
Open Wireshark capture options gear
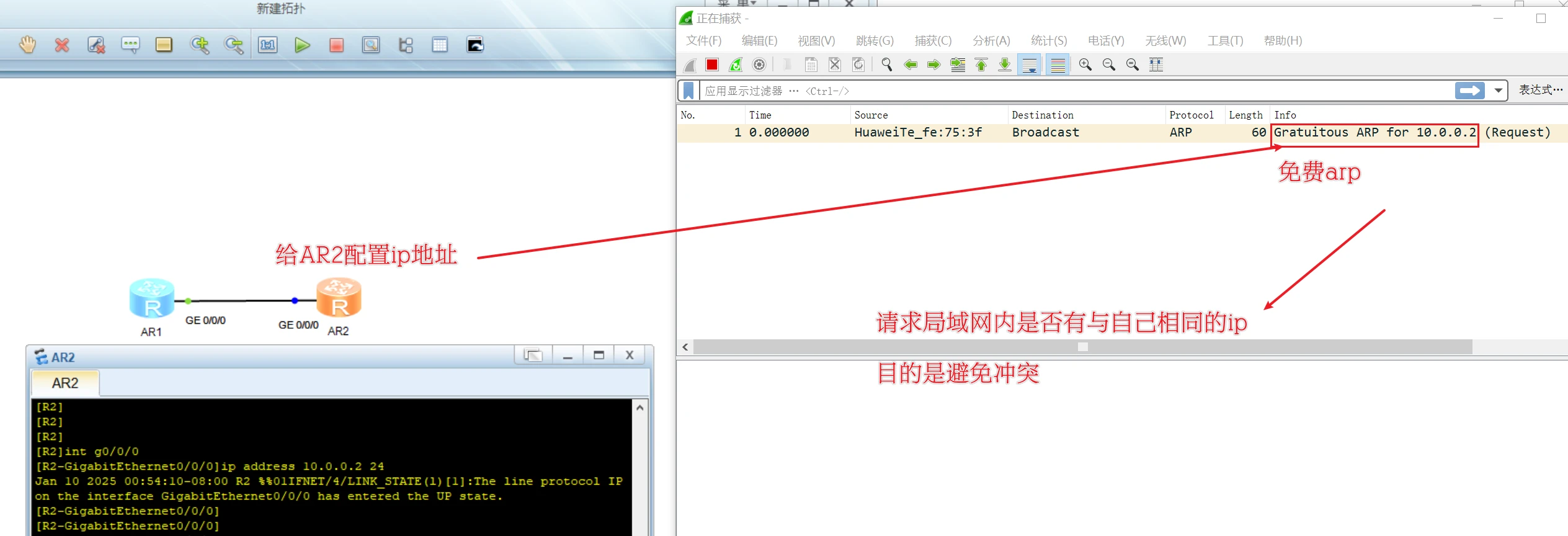759,65
